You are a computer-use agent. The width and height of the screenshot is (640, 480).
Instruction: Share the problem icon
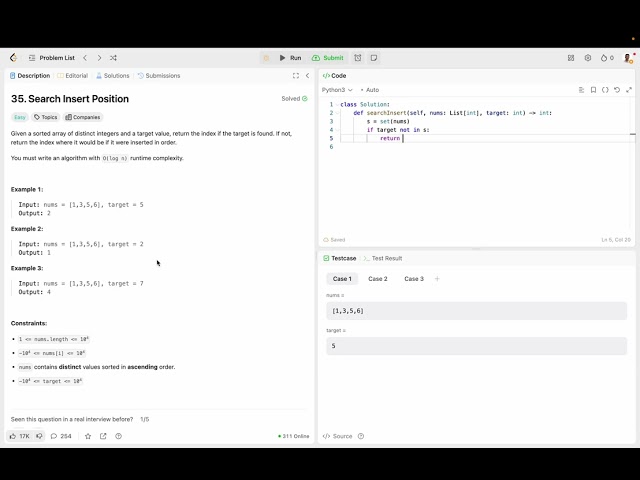coord(103,436)
